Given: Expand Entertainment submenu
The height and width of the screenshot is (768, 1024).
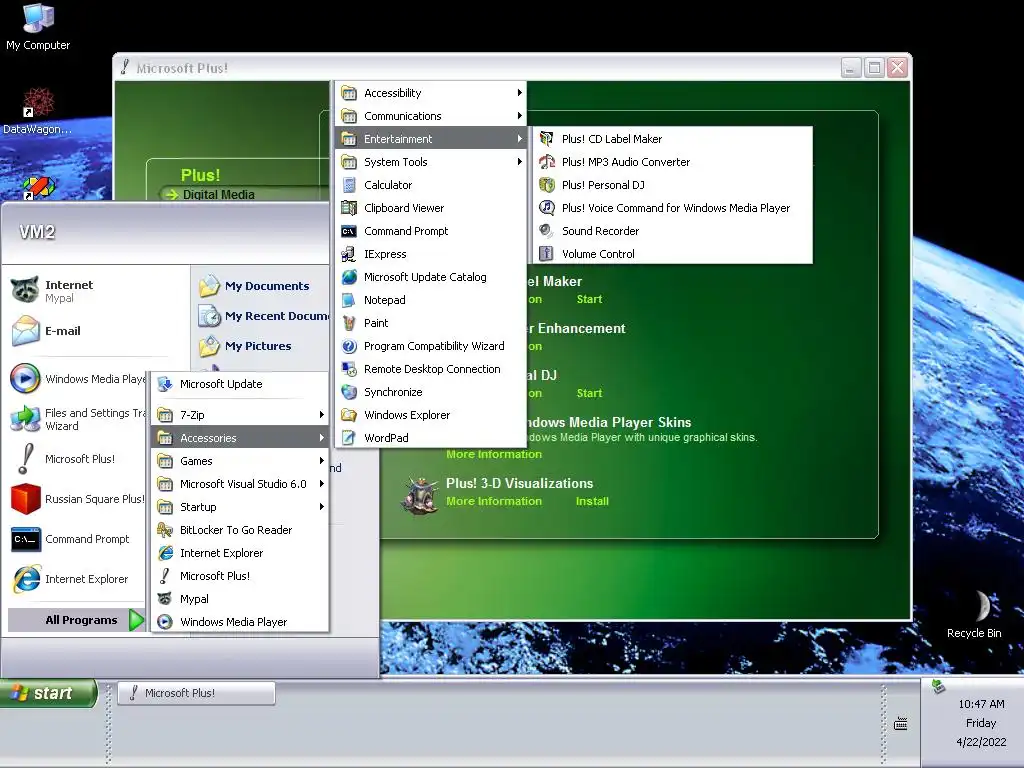Looking at the screenshot, I should pos(430,139).
